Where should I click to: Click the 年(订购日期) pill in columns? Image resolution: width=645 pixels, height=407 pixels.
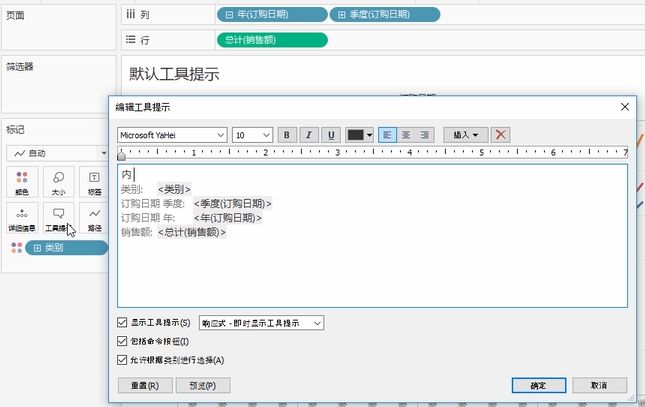[x=272, y=14]
